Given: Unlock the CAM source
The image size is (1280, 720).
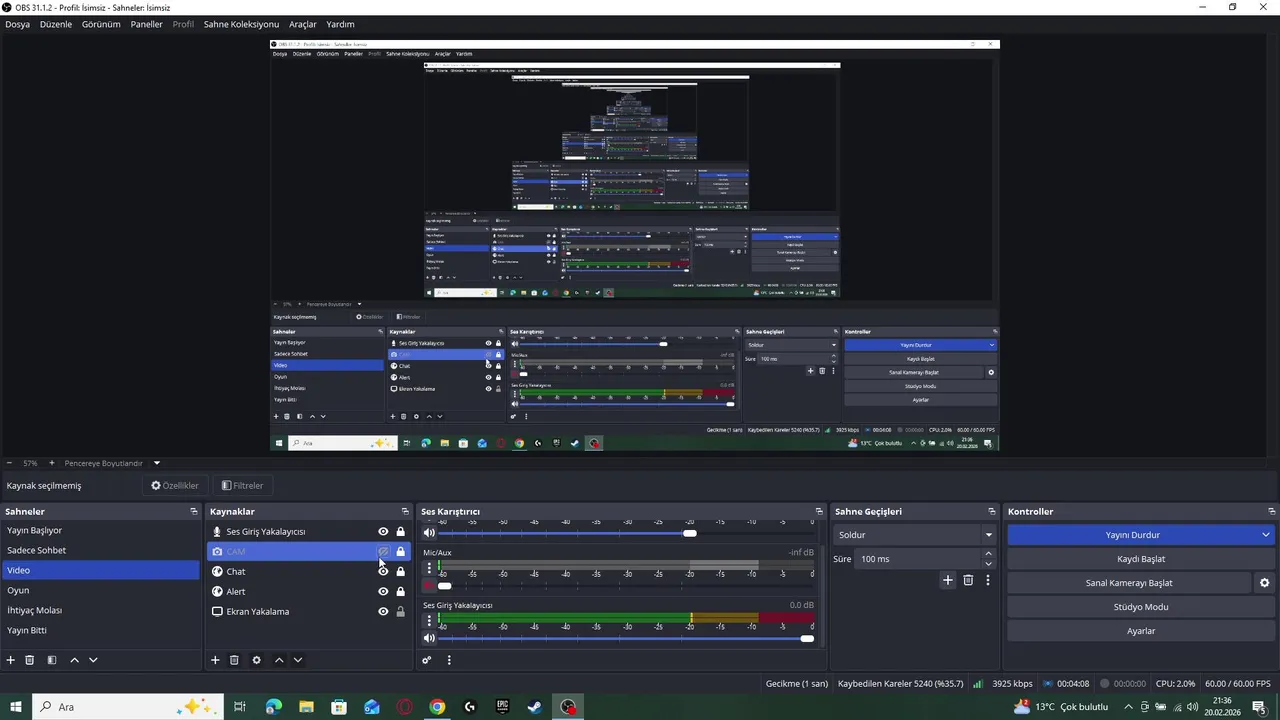Looking at the screenshot, I should [401, 552].
